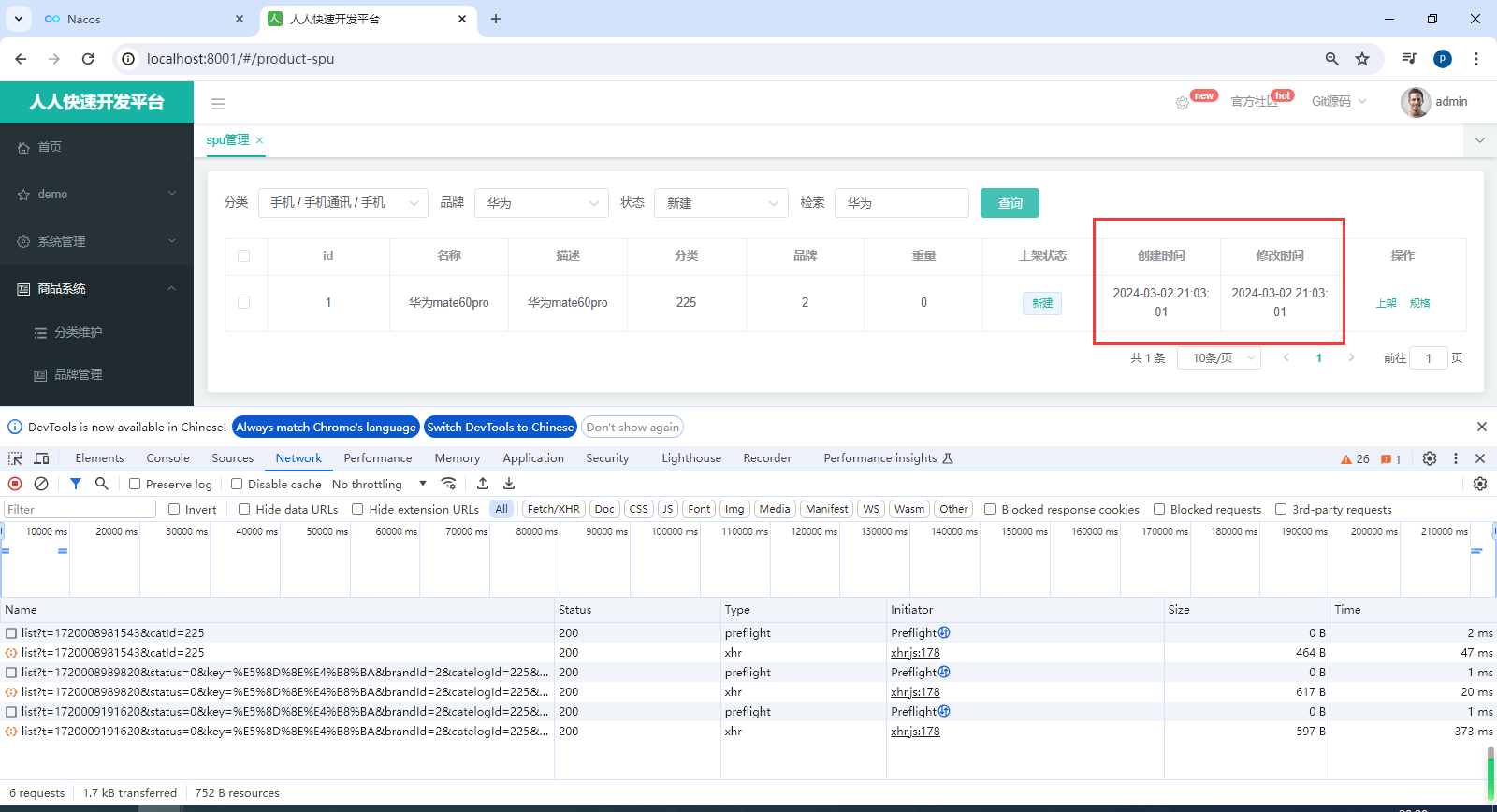Click the 查询 search button
The image size is (1497, 812).
click(x=1010, y=203)
